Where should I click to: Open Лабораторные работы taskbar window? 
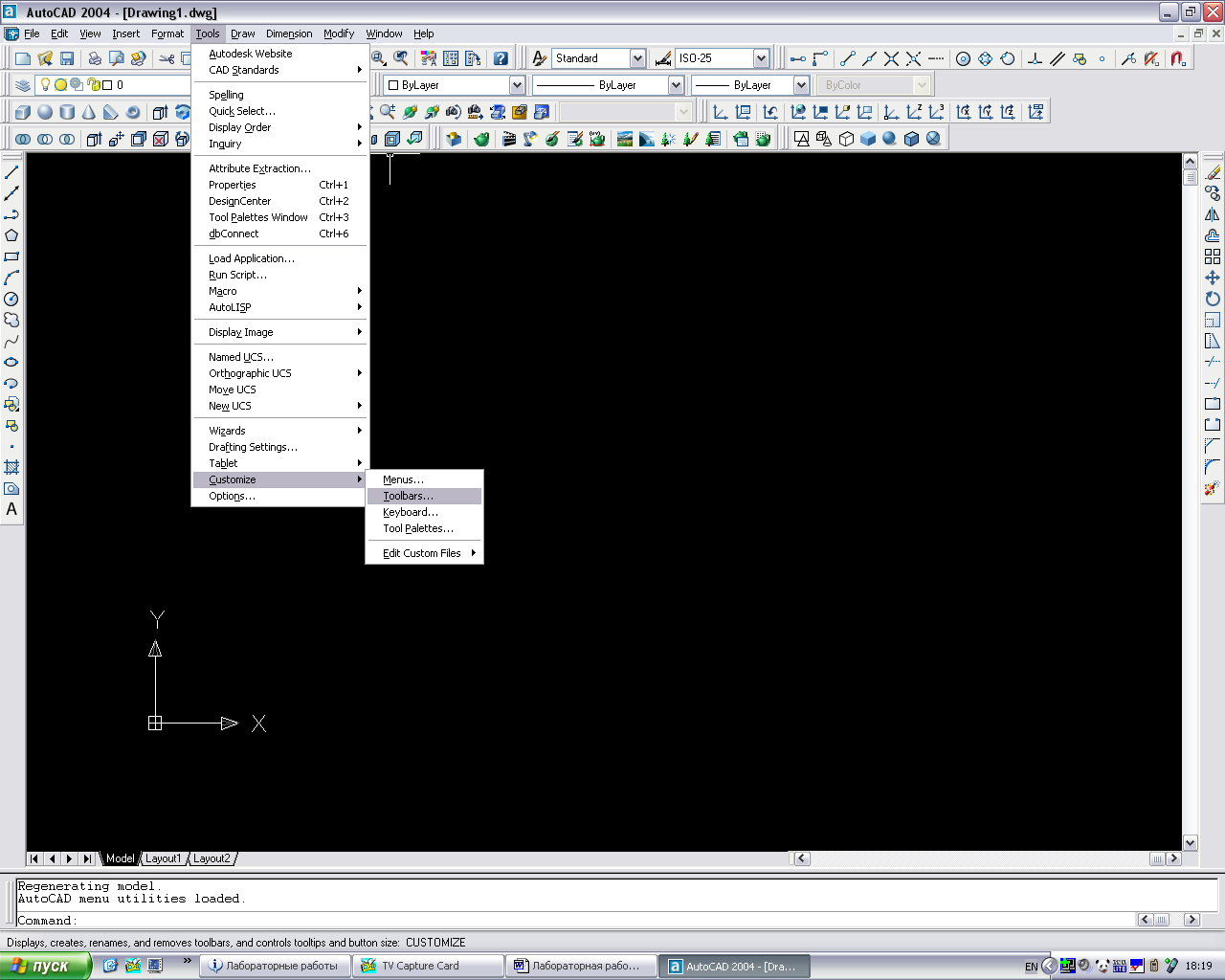(275, 966)
